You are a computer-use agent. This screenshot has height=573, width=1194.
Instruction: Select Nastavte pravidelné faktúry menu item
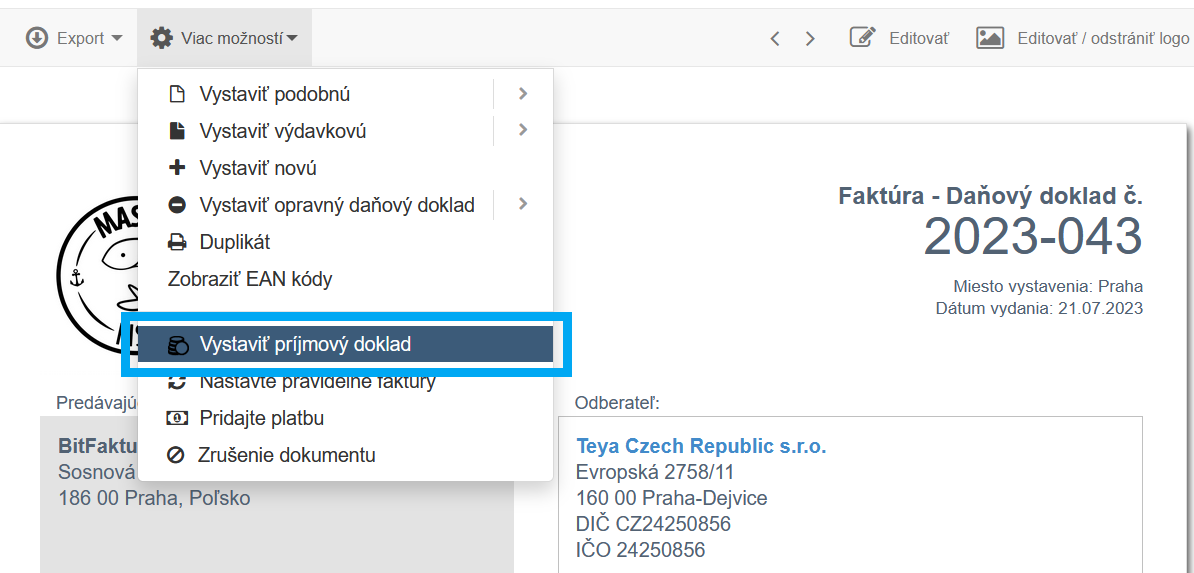(x=317, y=382)
